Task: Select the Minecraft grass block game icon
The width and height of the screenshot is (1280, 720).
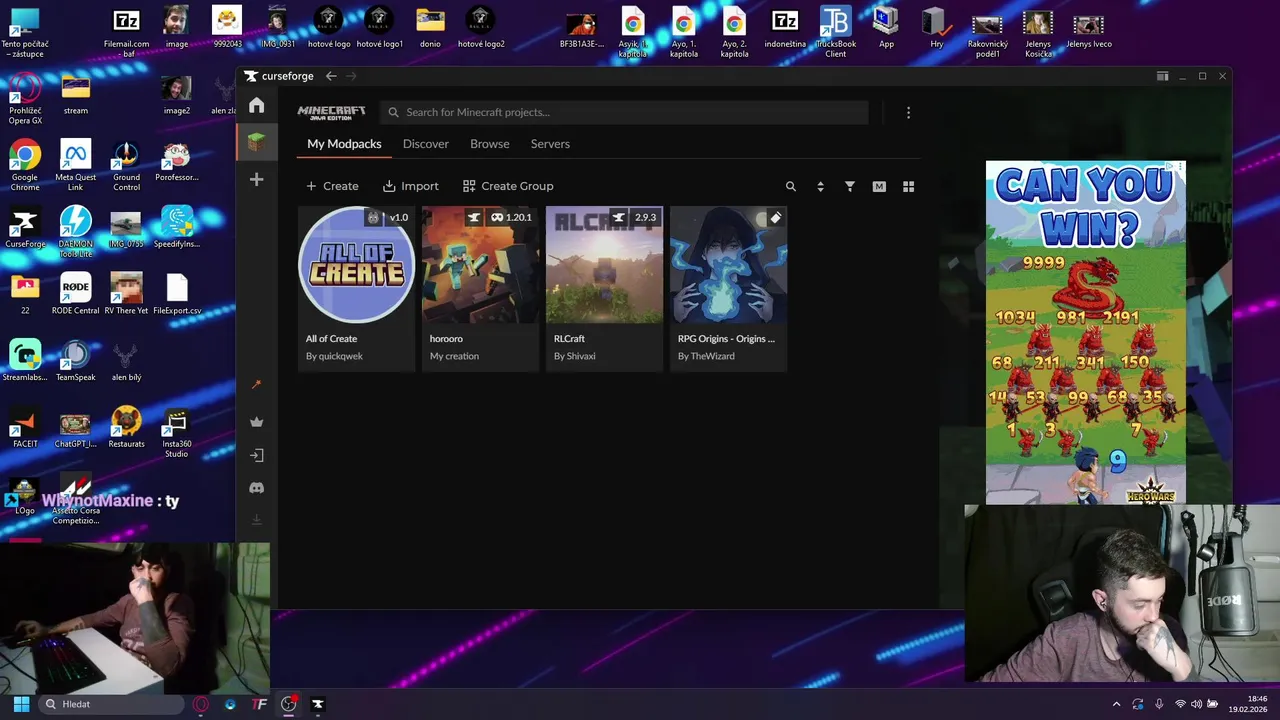Action: (257, 142)
